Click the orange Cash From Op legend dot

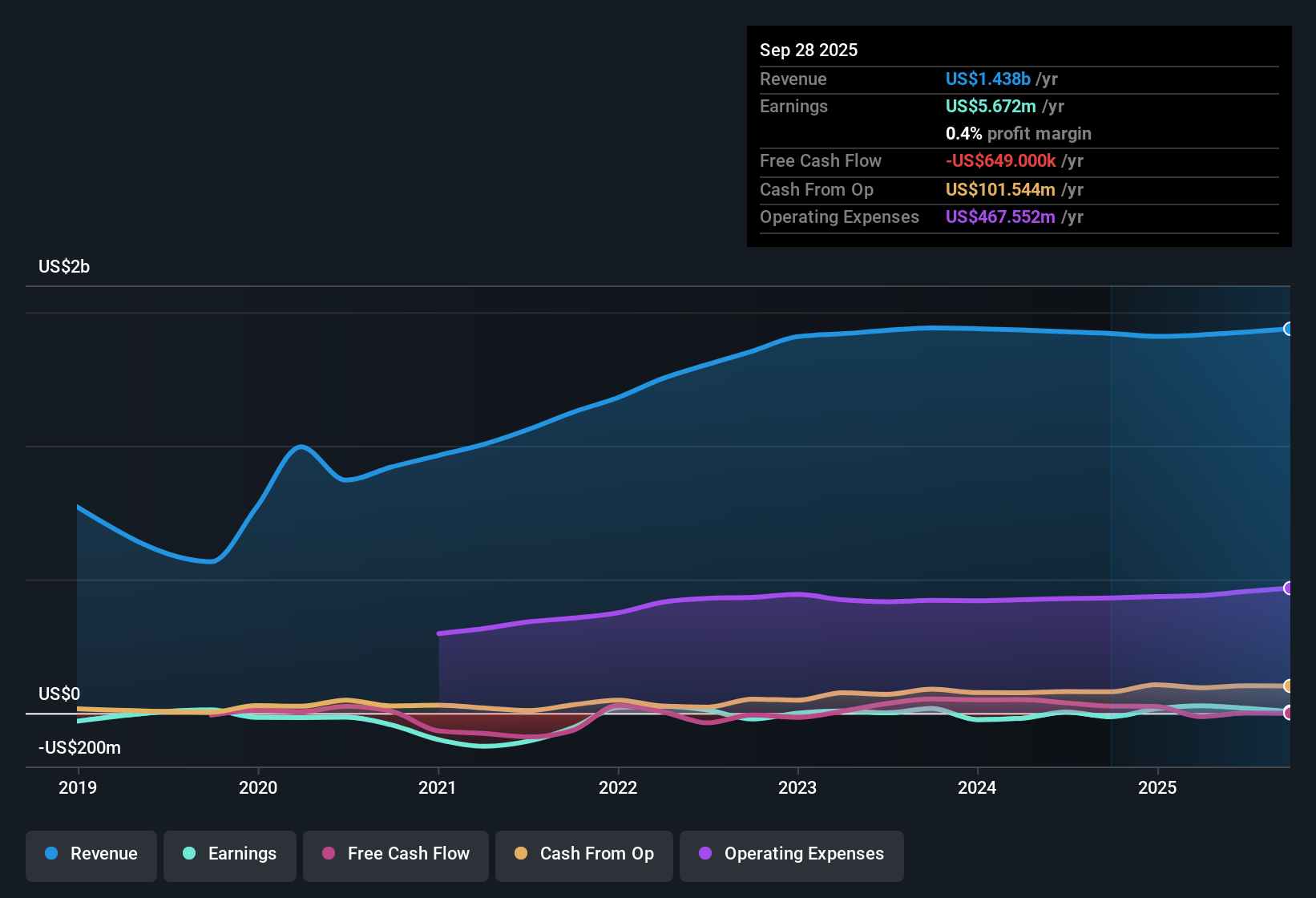point(521,854)
